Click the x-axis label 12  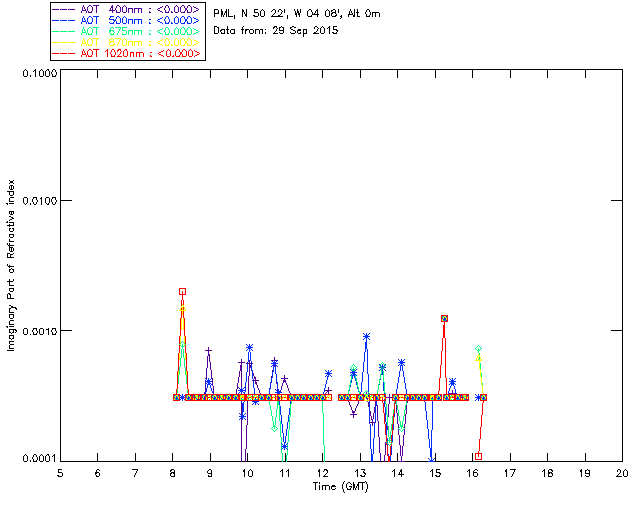pos(322,473)
